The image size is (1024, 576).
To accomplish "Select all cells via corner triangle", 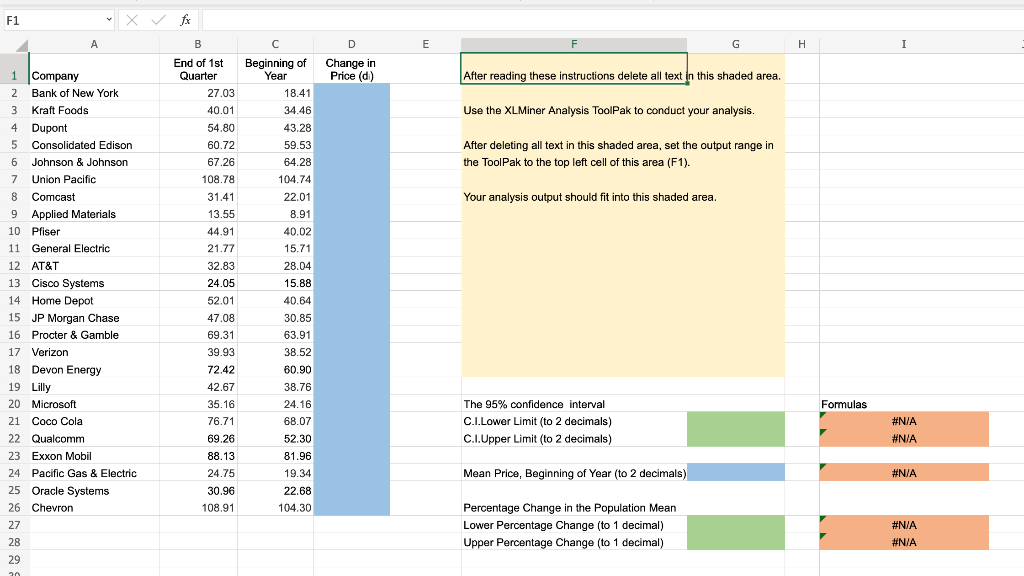I will 21,45.
